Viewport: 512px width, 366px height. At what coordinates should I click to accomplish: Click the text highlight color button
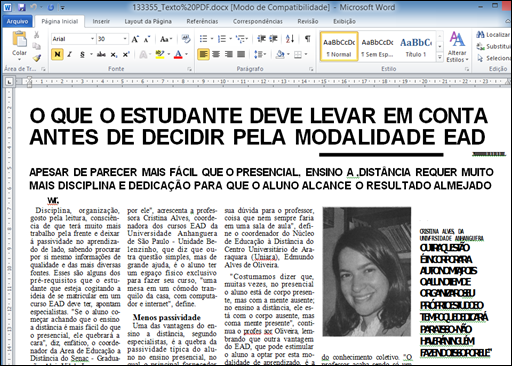point(160,54)
